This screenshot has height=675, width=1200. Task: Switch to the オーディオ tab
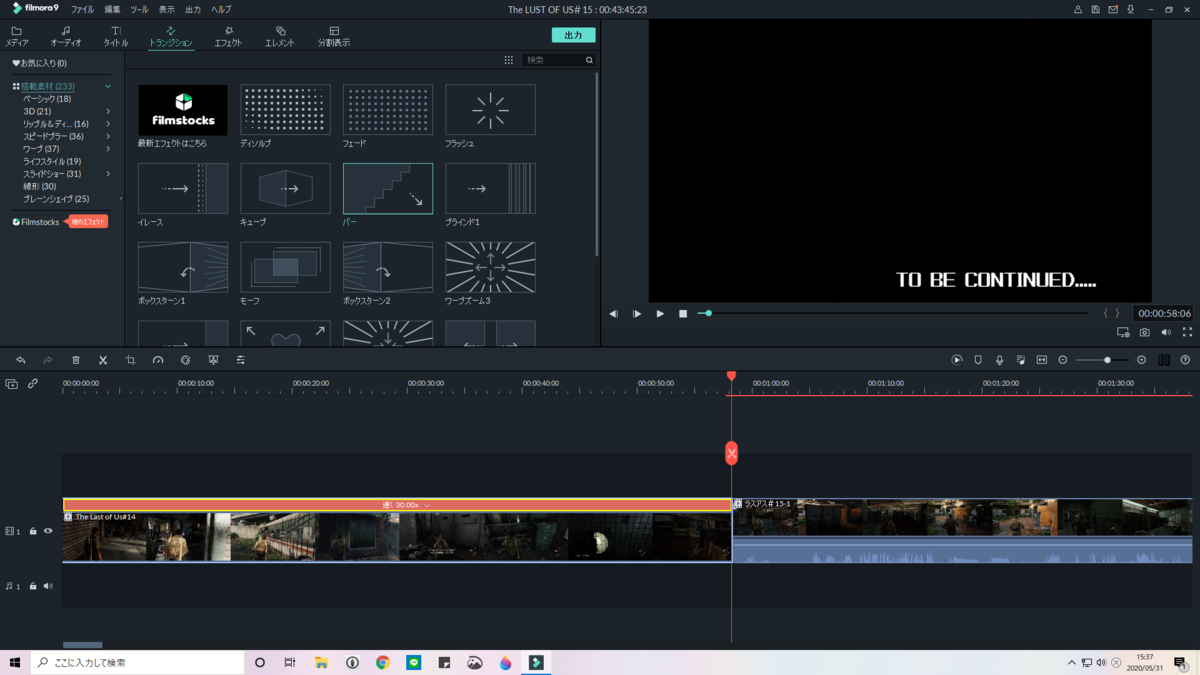(x=66, y=37)
